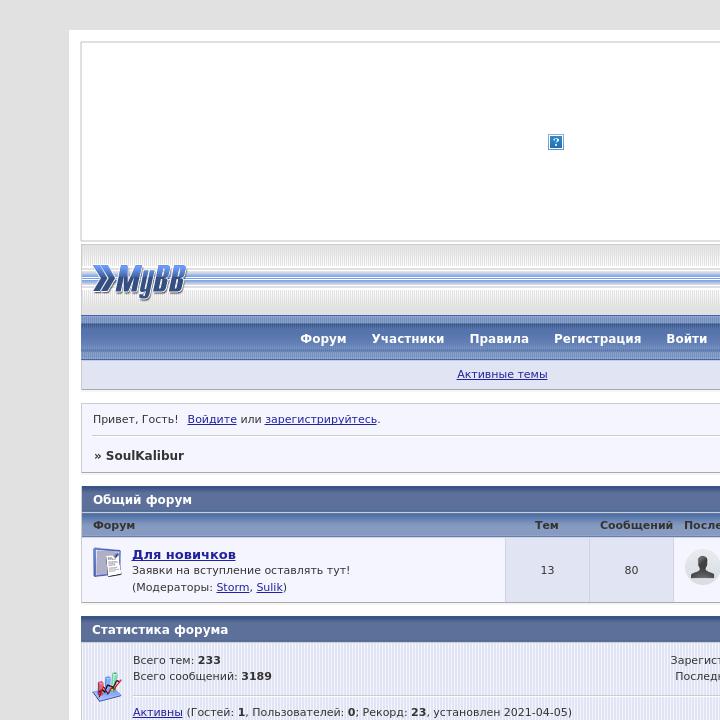The height and width of the screenshot is (720, 720).
Task: Open moderator Sulik's profile
Action: [x=270, y=587]
